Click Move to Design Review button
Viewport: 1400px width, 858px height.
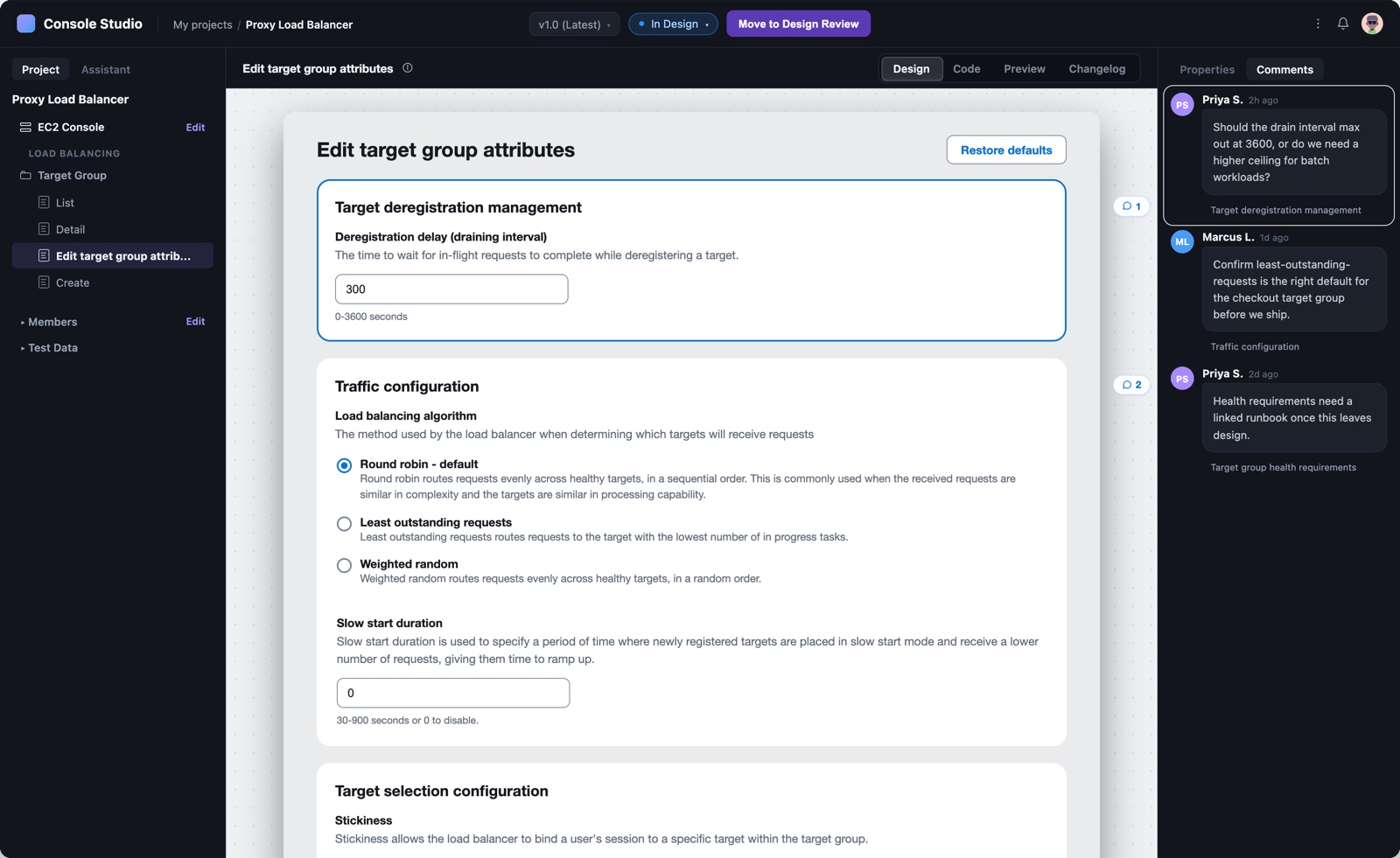(x=798, y=24)
